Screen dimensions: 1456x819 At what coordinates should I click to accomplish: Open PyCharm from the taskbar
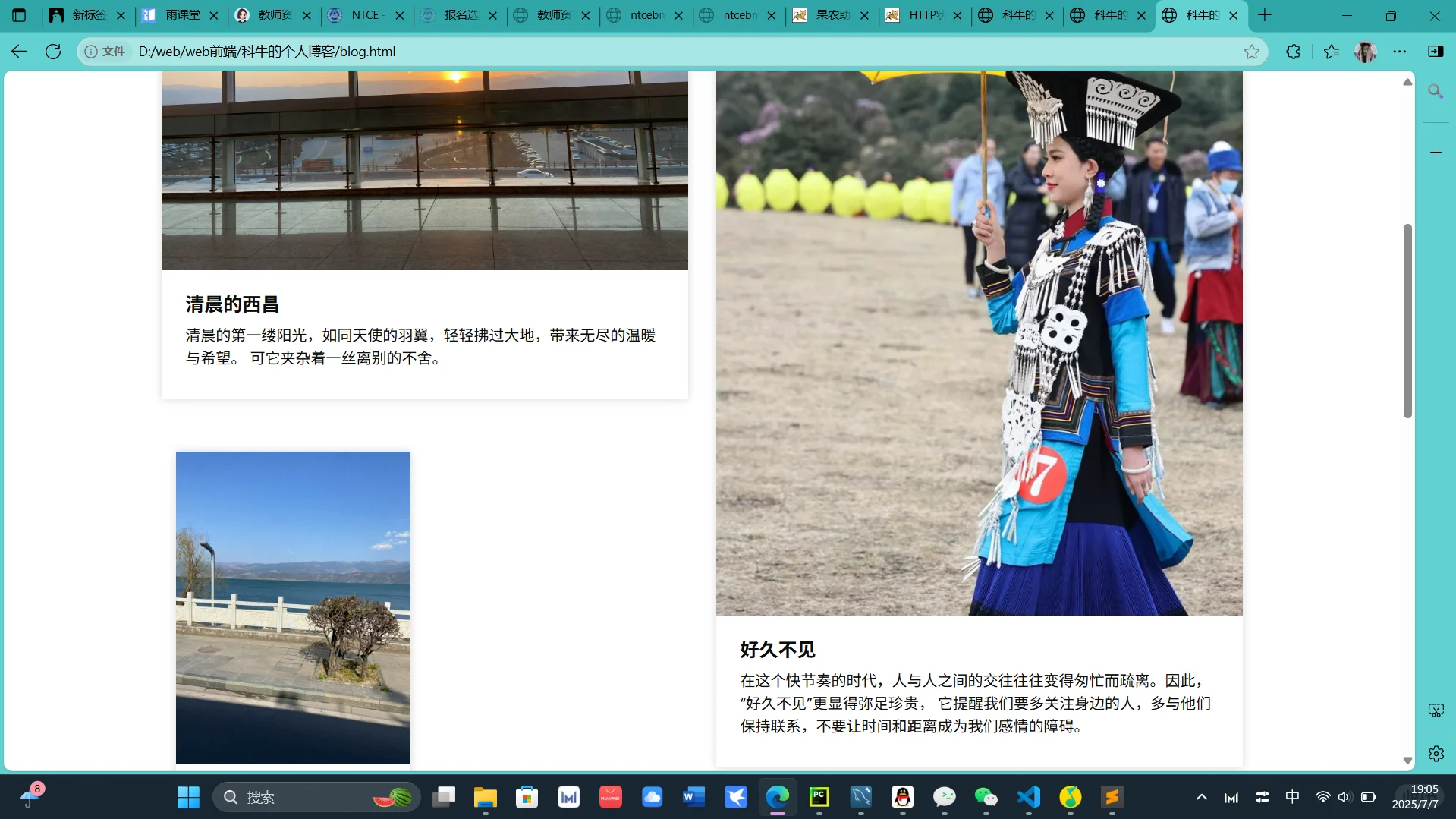[819, 797]
